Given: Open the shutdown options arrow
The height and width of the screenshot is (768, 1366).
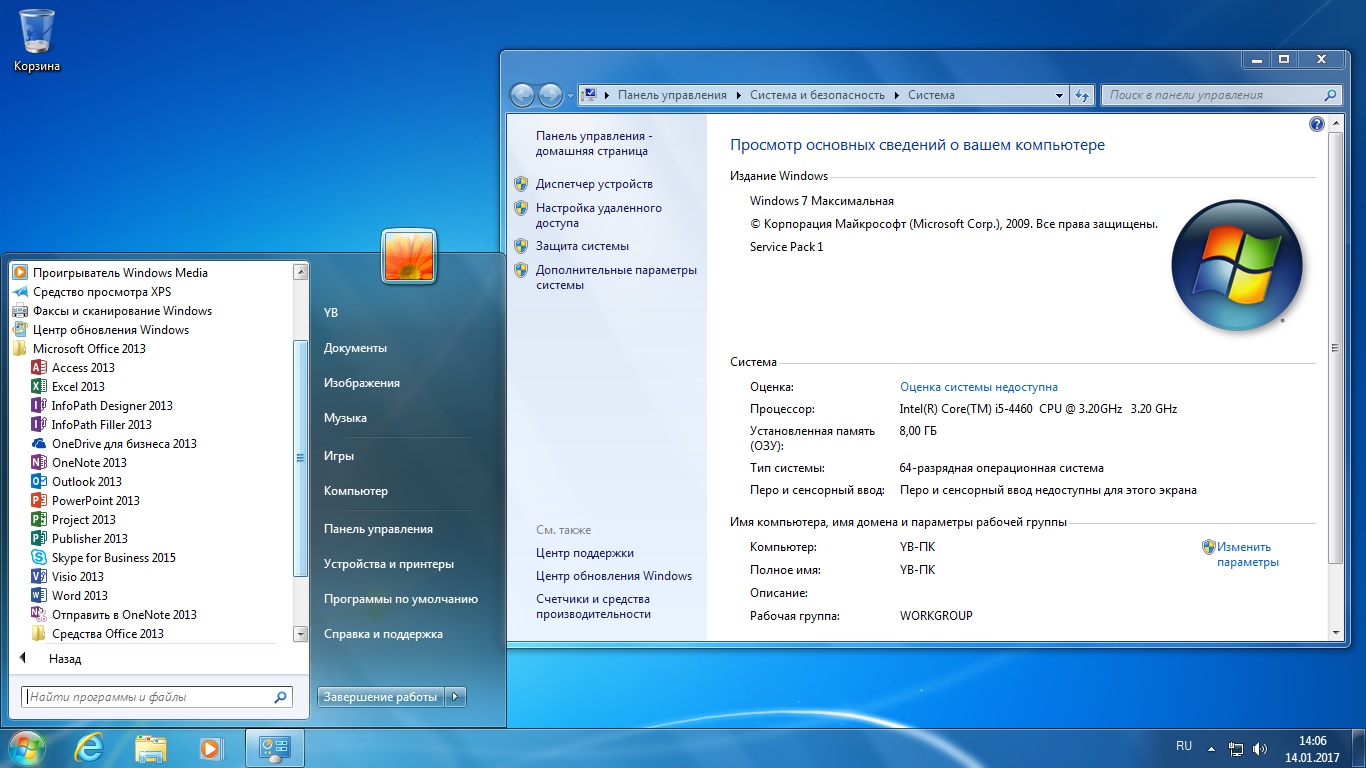Looking at the screenshot, I should click(x=456, y=697).
